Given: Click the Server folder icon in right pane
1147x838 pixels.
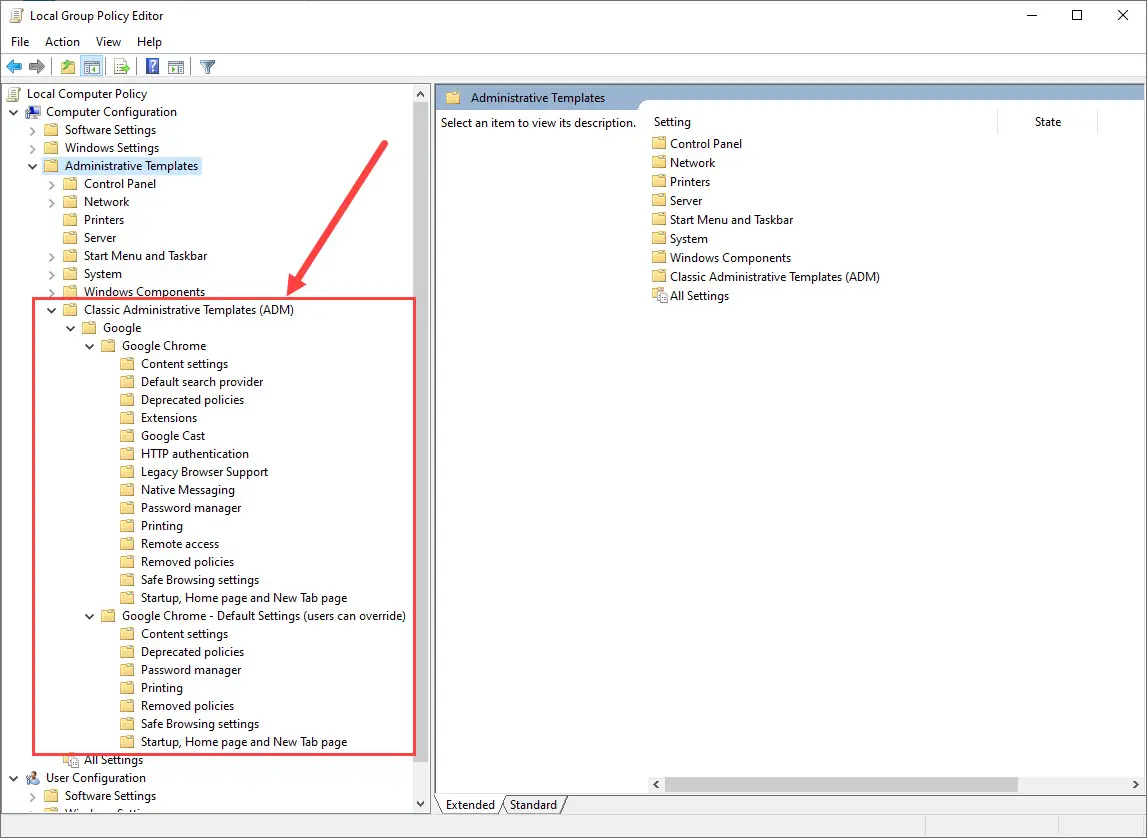Looking at the screenshot, I should [x=659, y=200].
